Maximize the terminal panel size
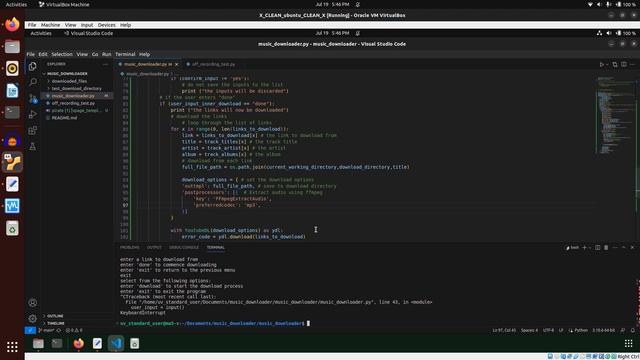The width and height of the screenshot is (640, 360). (624, 248)
